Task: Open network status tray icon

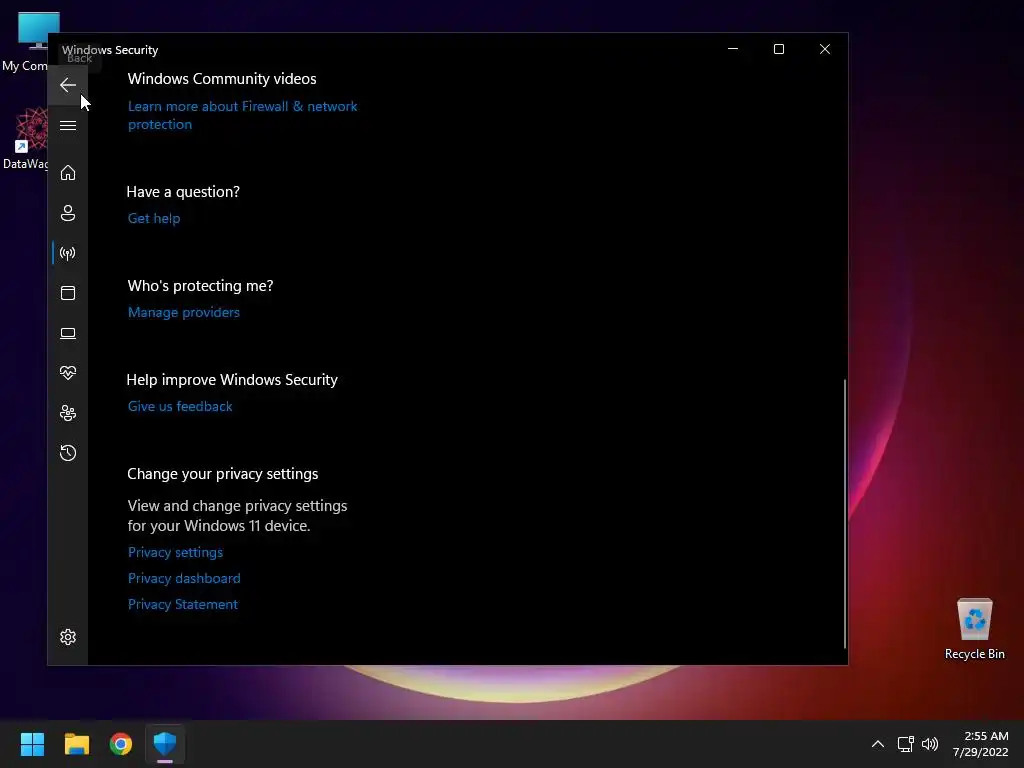Action: 905,744
